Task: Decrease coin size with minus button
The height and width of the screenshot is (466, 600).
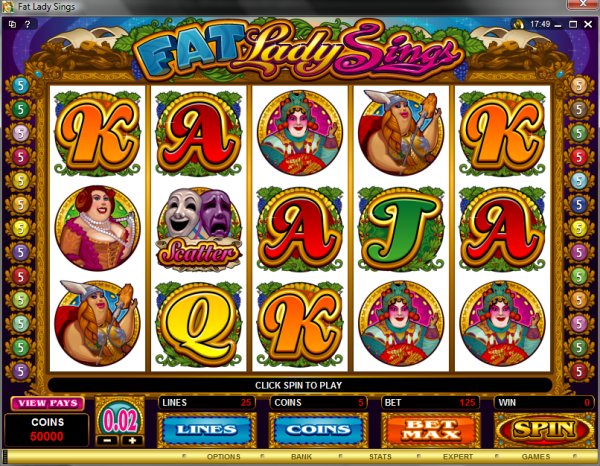Action: click(108, 440)
